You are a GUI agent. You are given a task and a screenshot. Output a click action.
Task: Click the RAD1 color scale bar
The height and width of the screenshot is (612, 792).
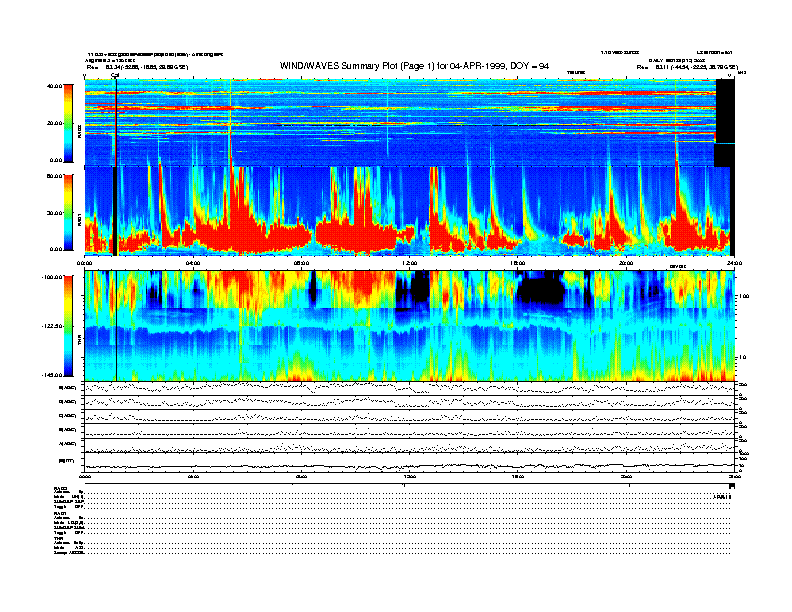tap(68, 212)
